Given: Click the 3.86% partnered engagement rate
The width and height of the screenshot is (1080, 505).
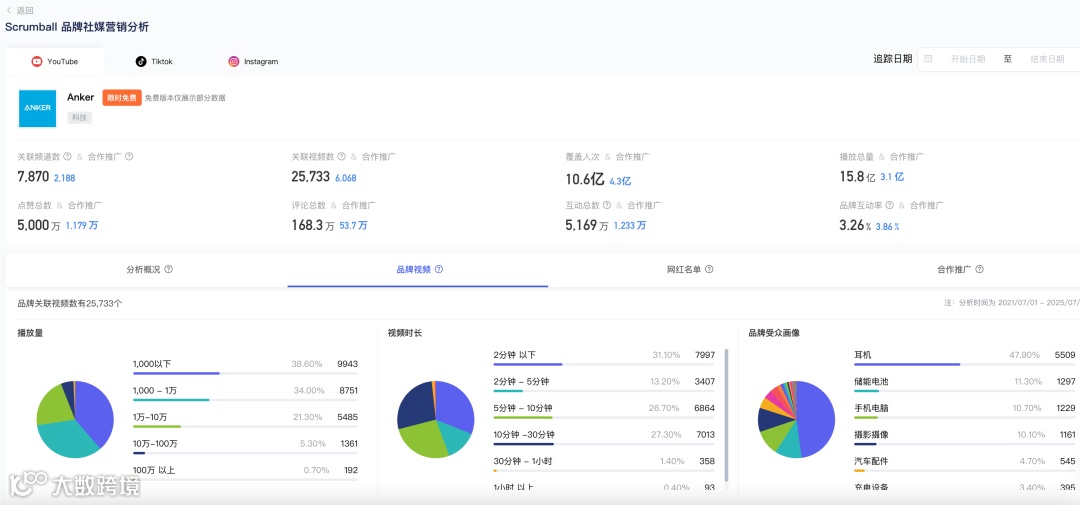Looking at the screenshot, I should (887, 226).
